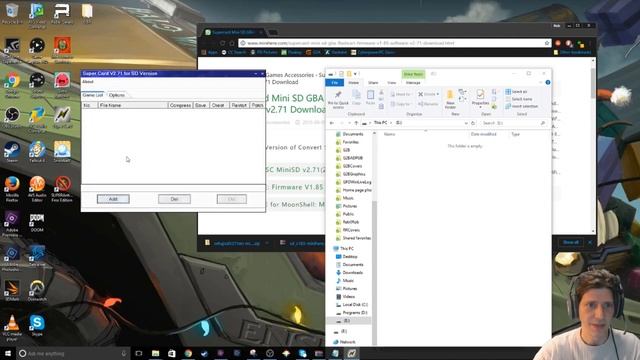The height and width of the screenshot is (360, 640).
Task: Switch to the Game List tab
Action: point(93,95)
